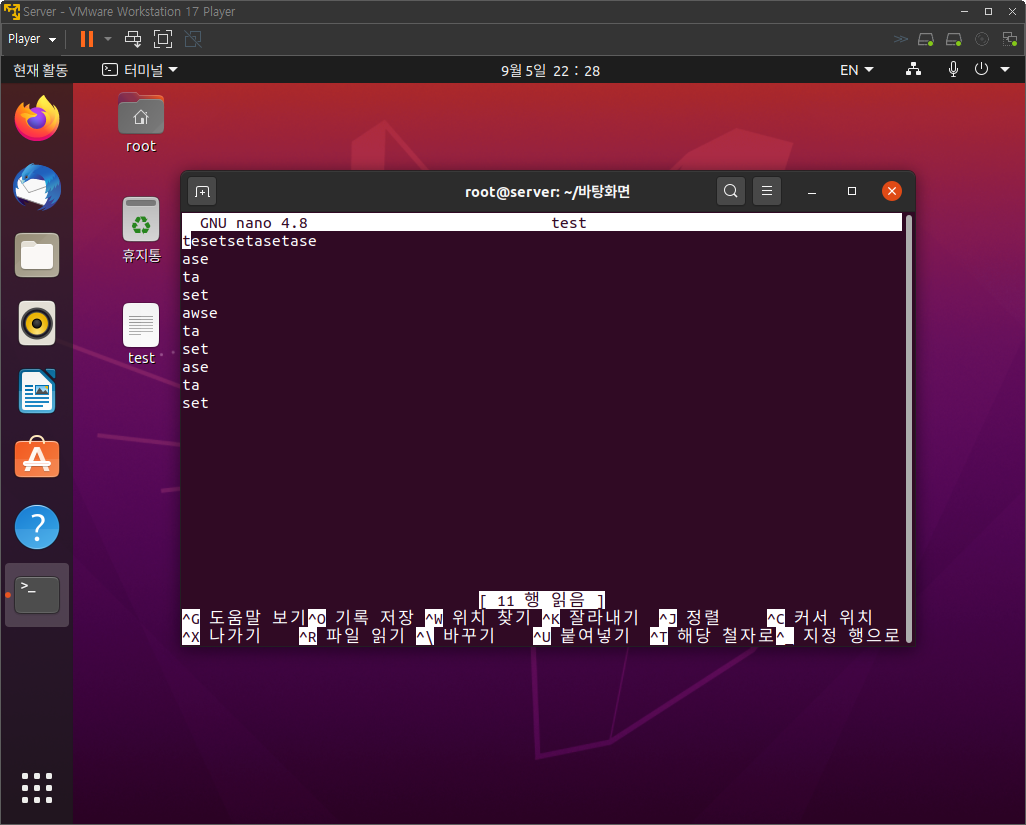The height and width of the screenshot is (825, 1026).
Task: Click ^T 해당 철자로 shortcut
Action: [712, 636]
